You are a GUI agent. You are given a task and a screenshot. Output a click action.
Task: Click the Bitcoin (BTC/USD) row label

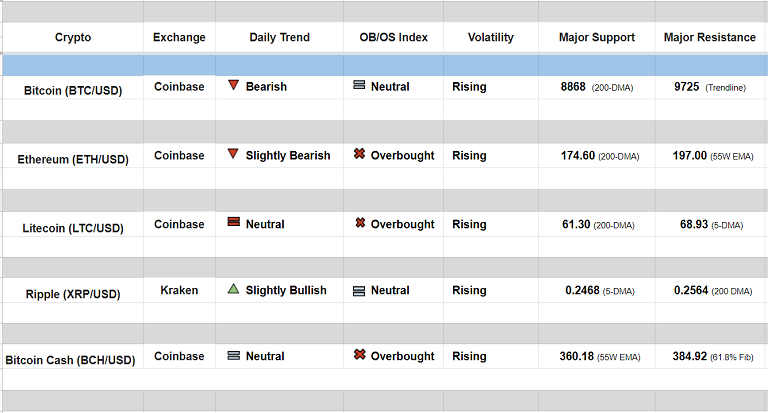click(x=73, y=90)
